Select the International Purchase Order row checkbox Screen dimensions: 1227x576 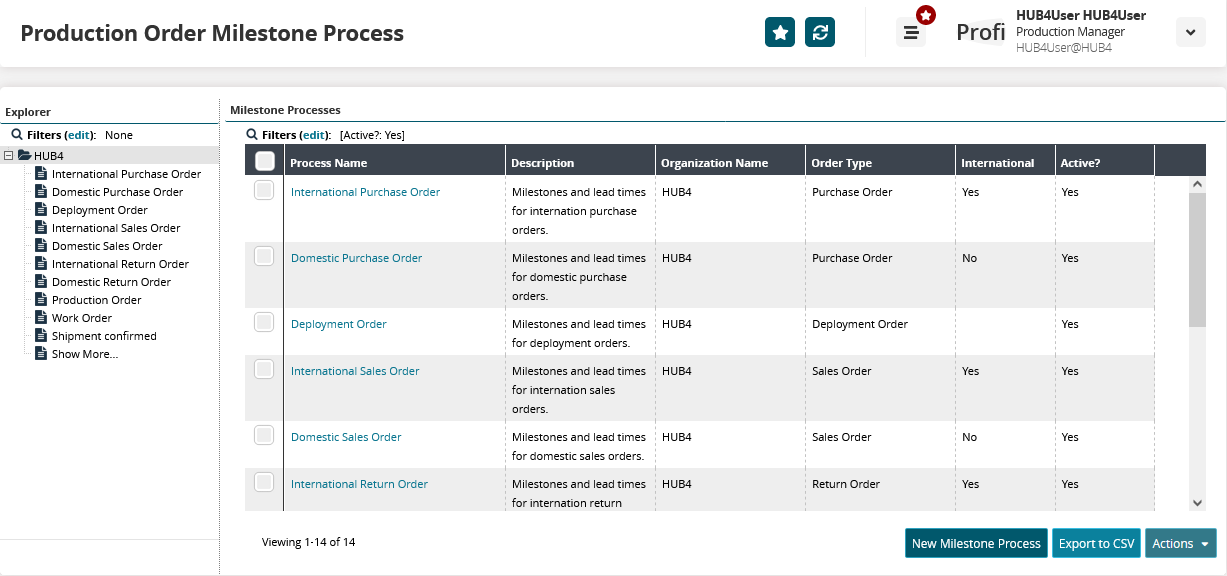[264, 190]
